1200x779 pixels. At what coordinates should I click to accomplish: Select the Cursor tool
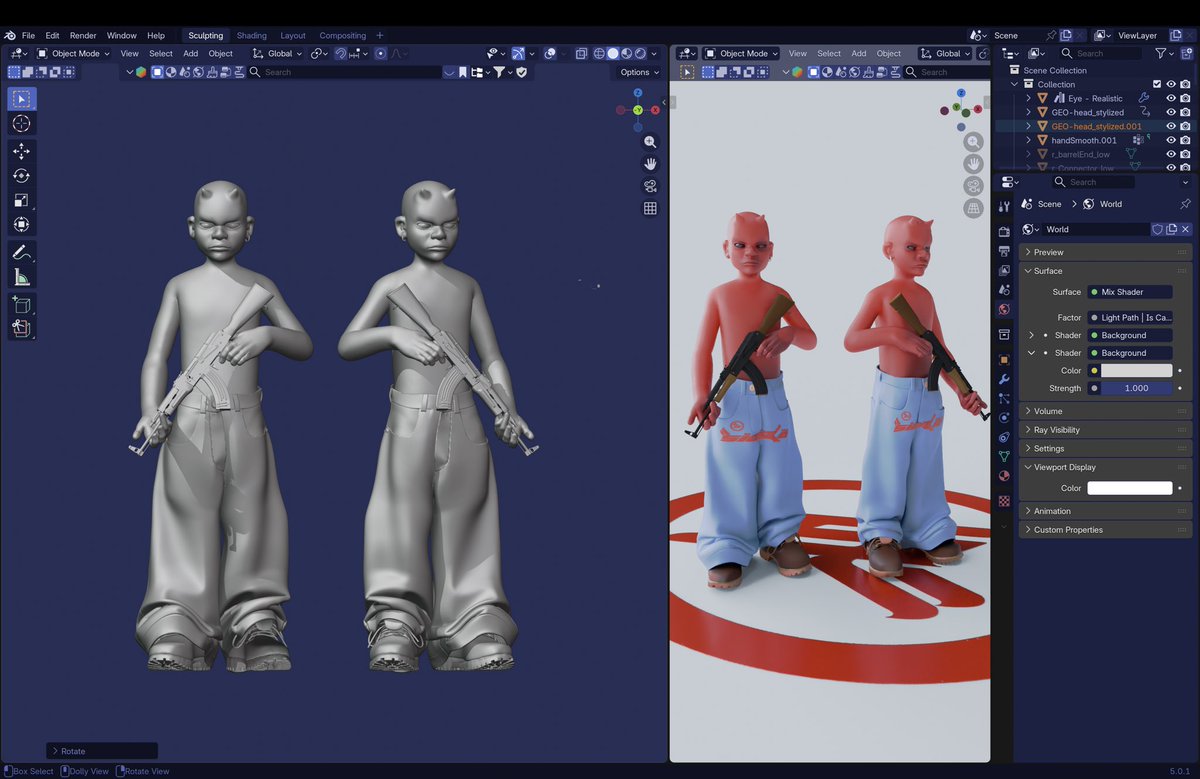pos(21,124)
